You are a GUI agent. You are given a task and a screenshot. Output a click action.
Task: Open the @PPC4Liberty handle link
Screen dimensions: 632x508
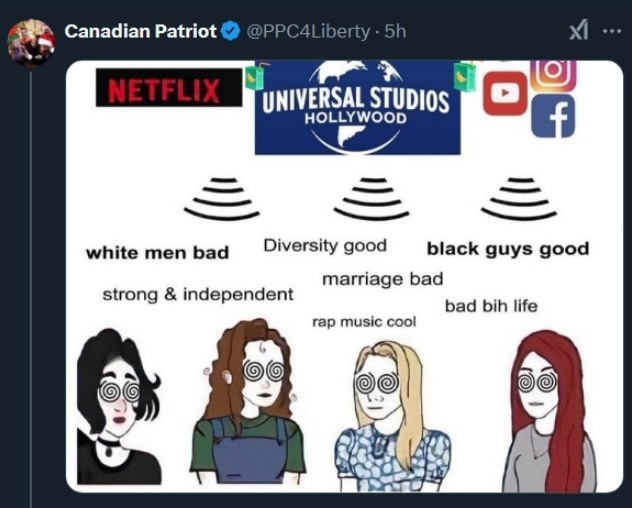click(308, 31)
